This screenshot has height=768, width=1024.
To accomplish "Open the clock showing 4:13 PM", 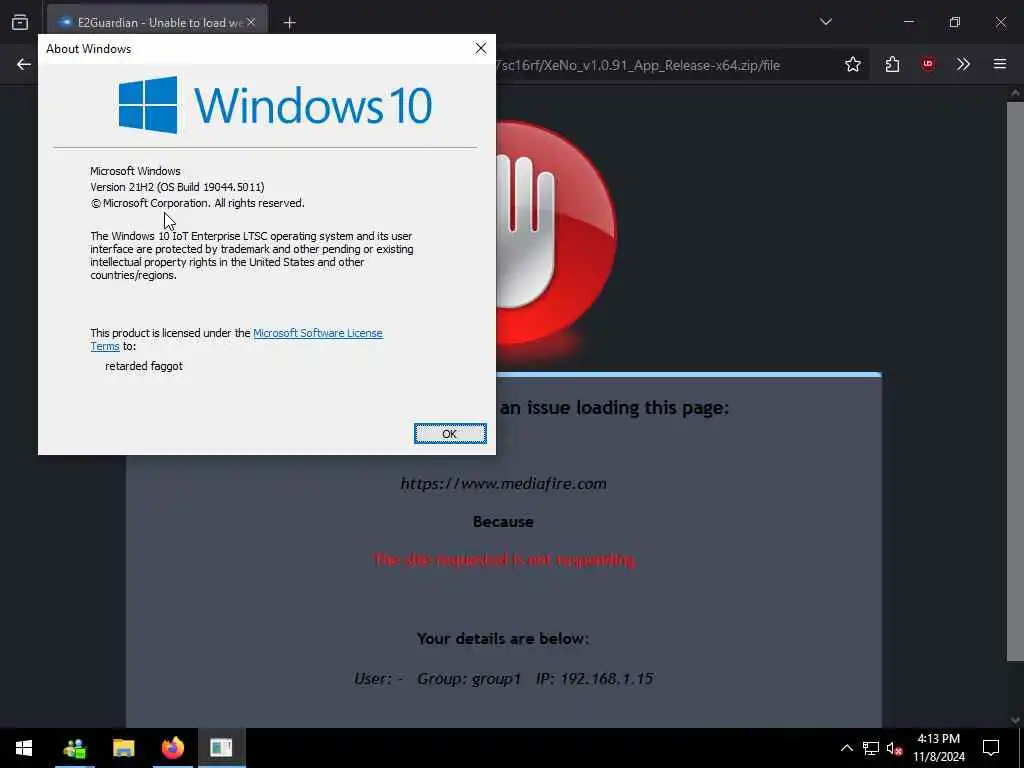I will coord(939,748).
